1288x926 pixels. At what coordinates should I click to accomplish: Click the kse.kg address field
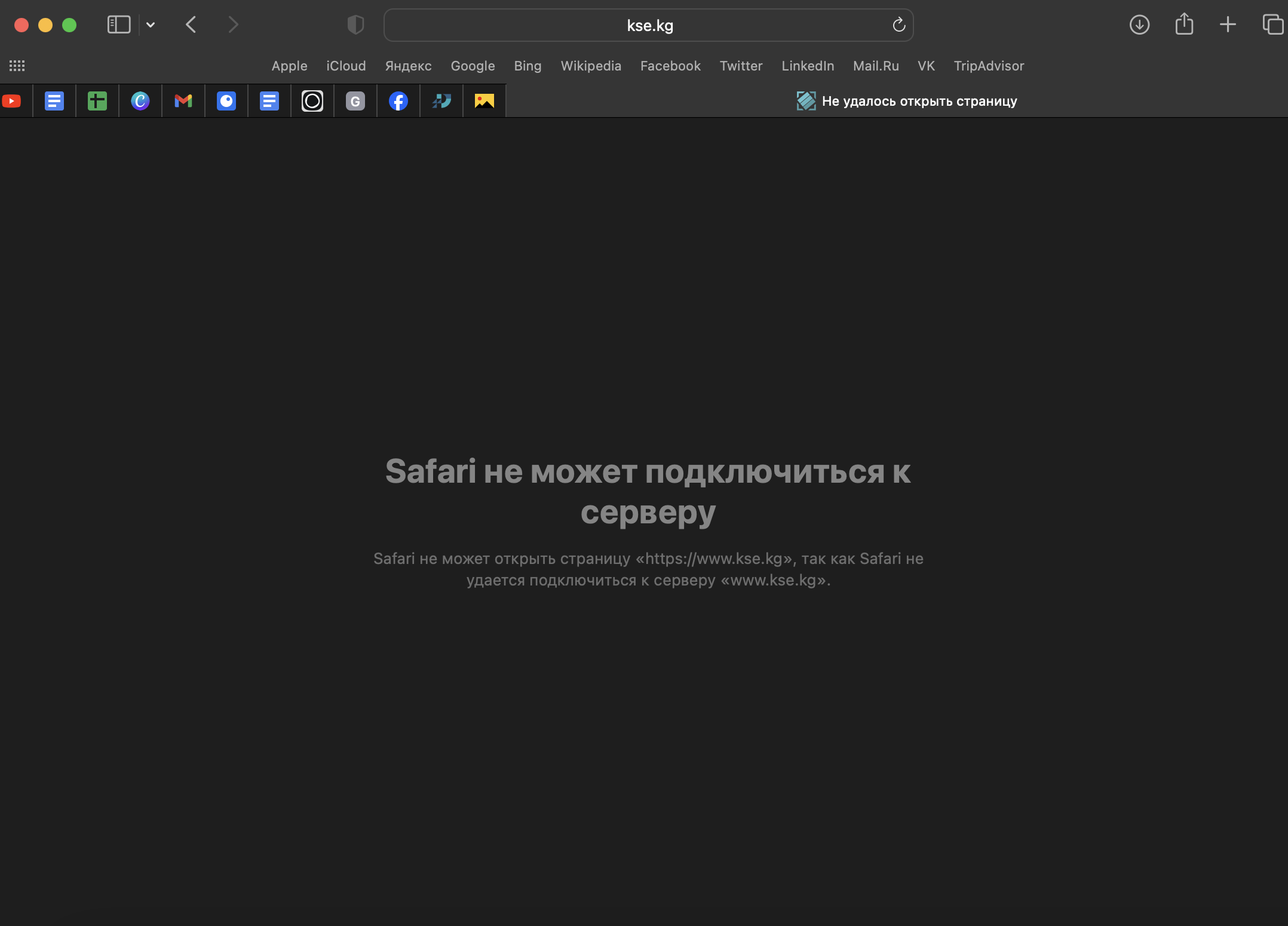(x=649, y=25)
